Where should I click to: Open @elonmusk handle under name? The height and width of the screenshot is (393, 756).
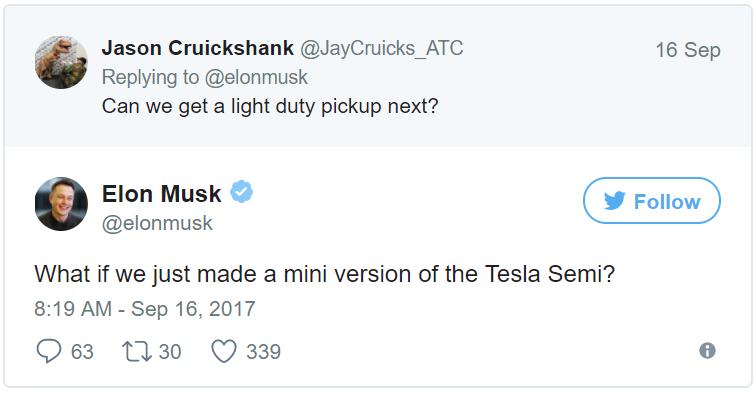(x=157, y=223)
